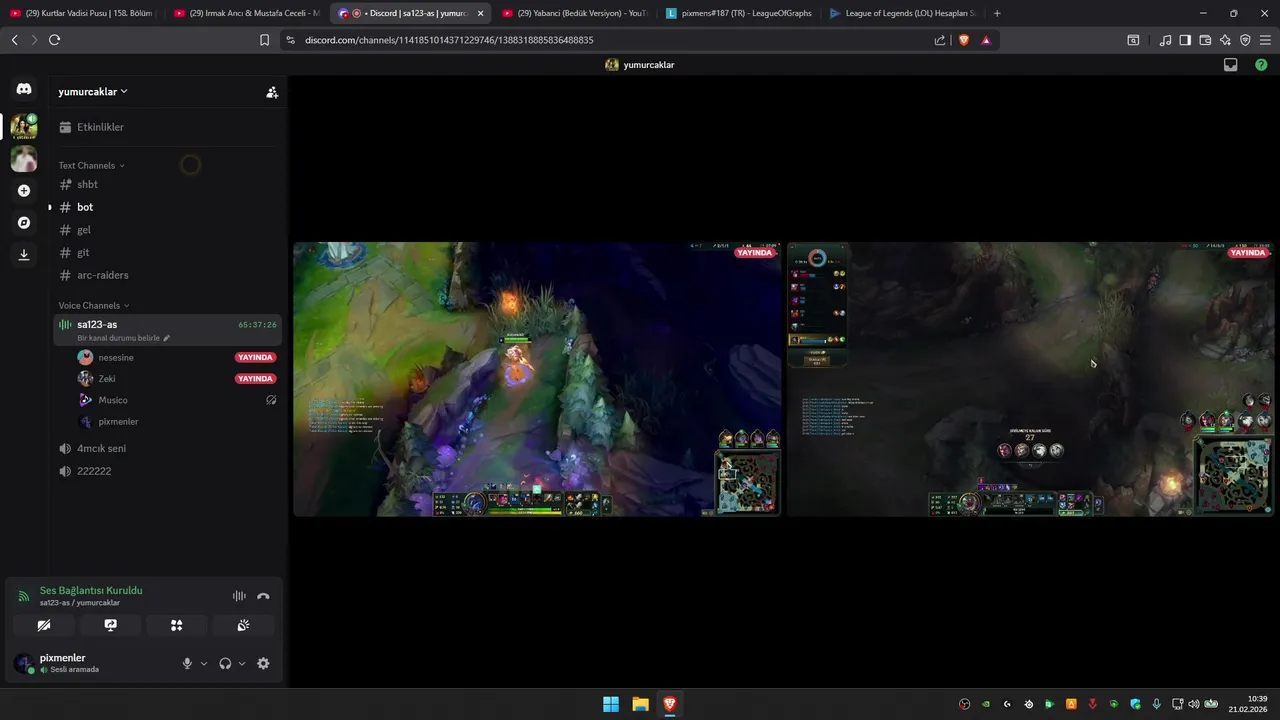Viewport: 1280px width, 720px height.
Task: Click the YAYINDA badge next to nesesine
Action: [x=255, y=357]
